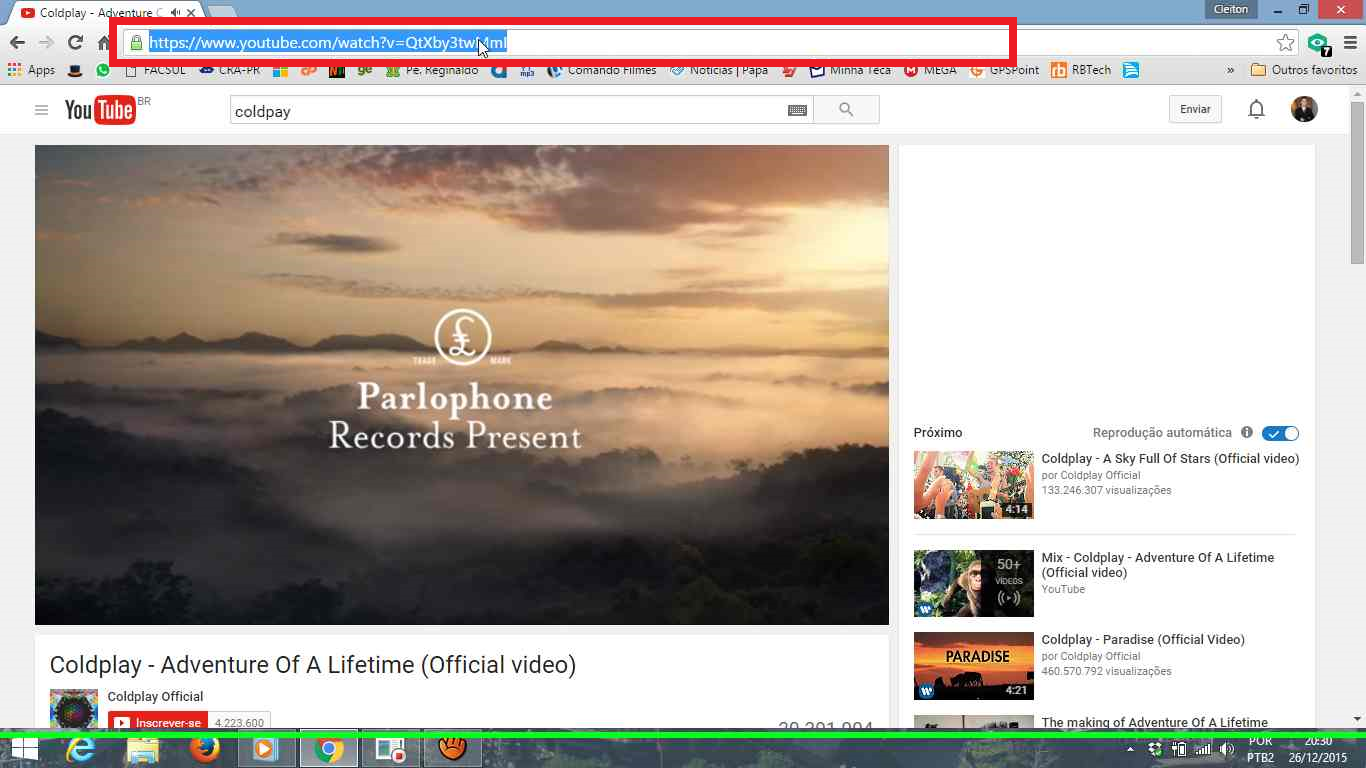Open a new browser tab
1366x768 pixels.
click(221, 11)
